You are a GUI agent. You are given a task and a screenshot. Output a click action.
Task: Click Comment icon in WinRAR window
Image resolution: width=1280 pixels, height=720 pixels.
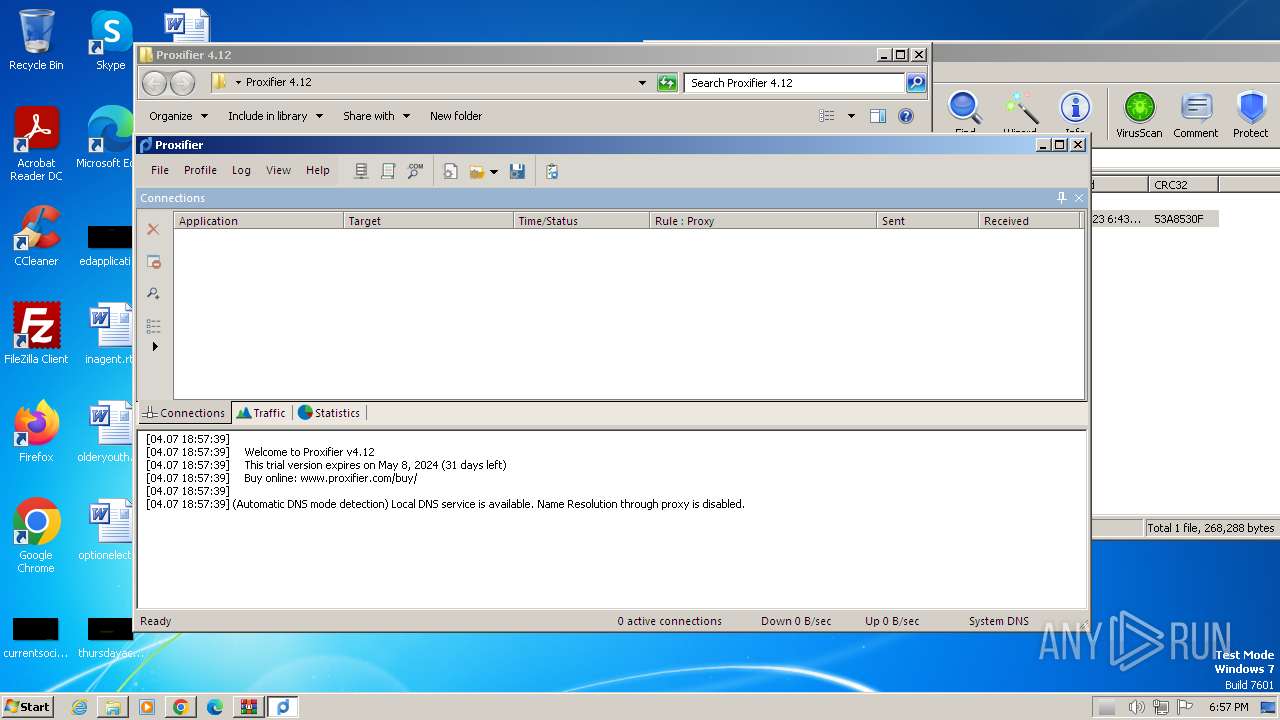[1195, 114]
